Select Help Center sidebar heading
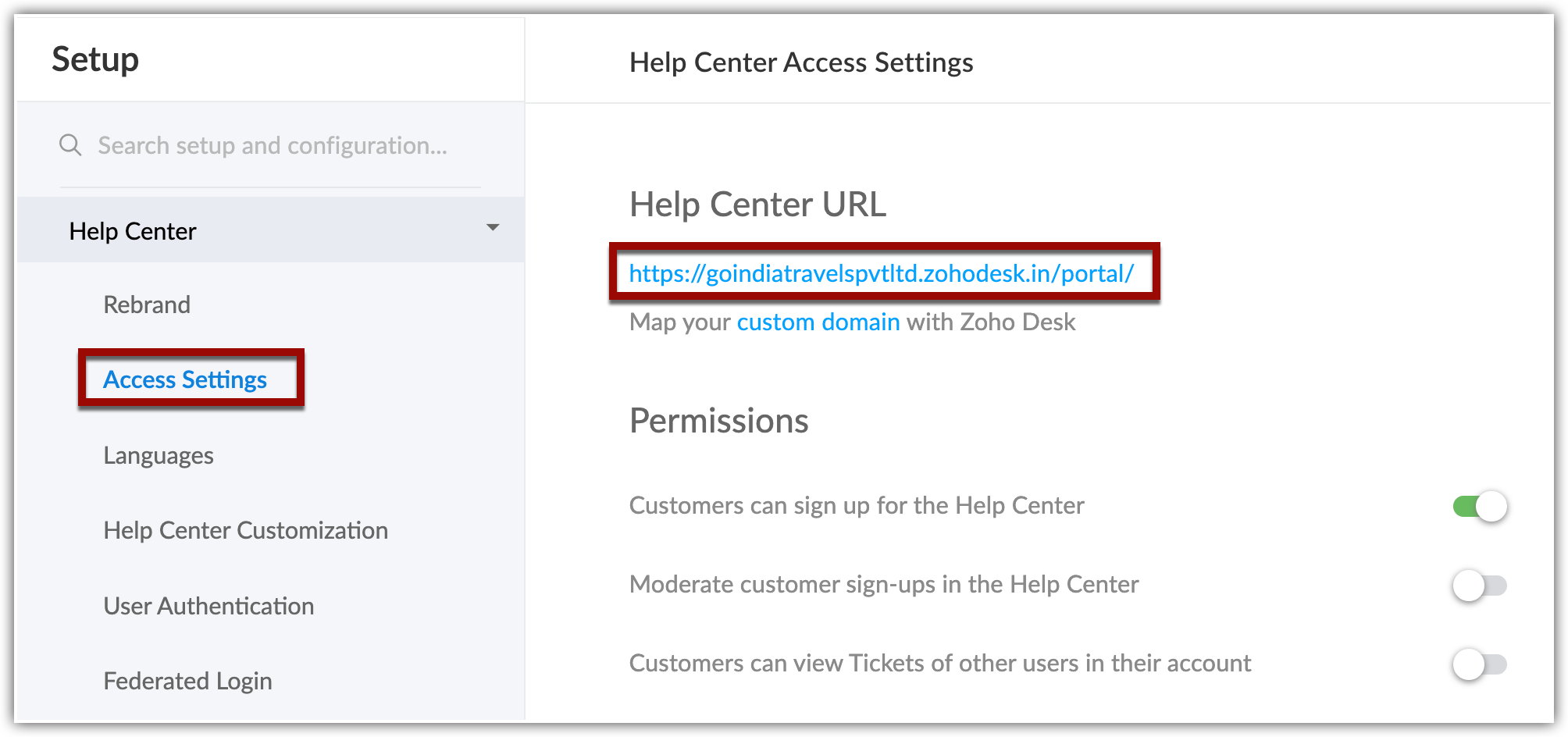The width and height of the screenshot is (1568, 737). (133, 231)
